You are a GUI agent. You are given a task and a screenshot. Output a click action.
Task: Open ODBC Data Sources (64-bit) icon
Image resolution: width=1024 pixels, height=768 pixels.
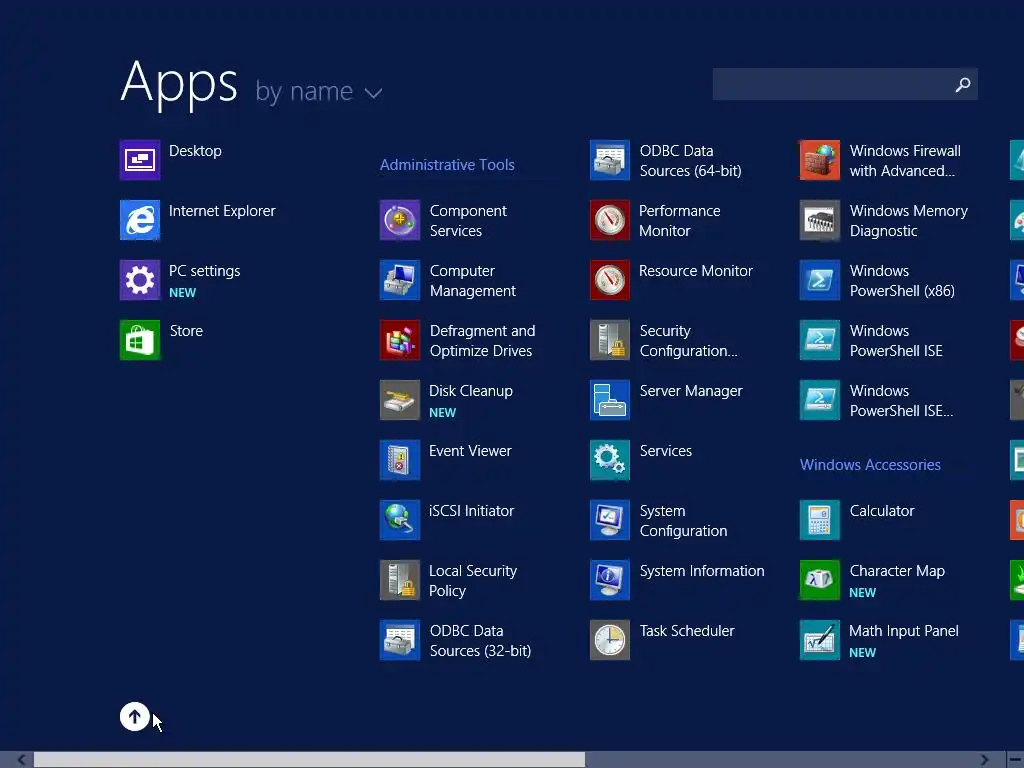click(x=610, y=159)
